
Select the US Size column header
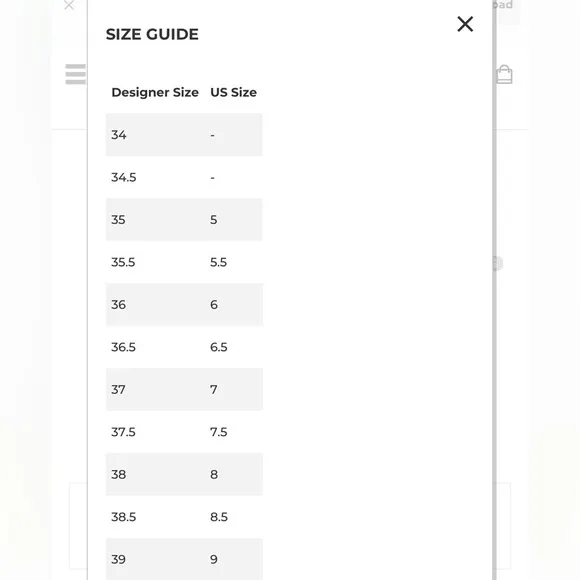click(x=233, y=92)
